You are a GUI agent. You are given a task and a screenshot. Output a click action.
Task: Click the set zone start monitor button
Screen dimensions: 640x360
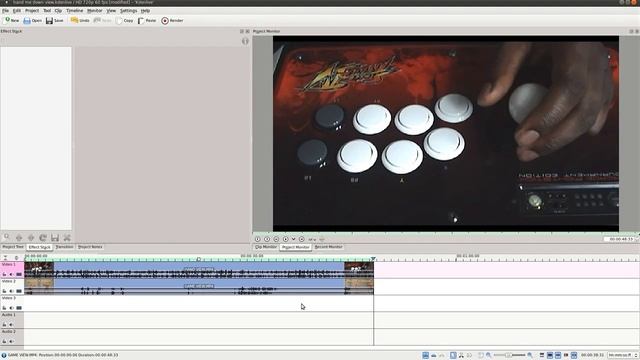pyautogui.click(x=258, y=239)
